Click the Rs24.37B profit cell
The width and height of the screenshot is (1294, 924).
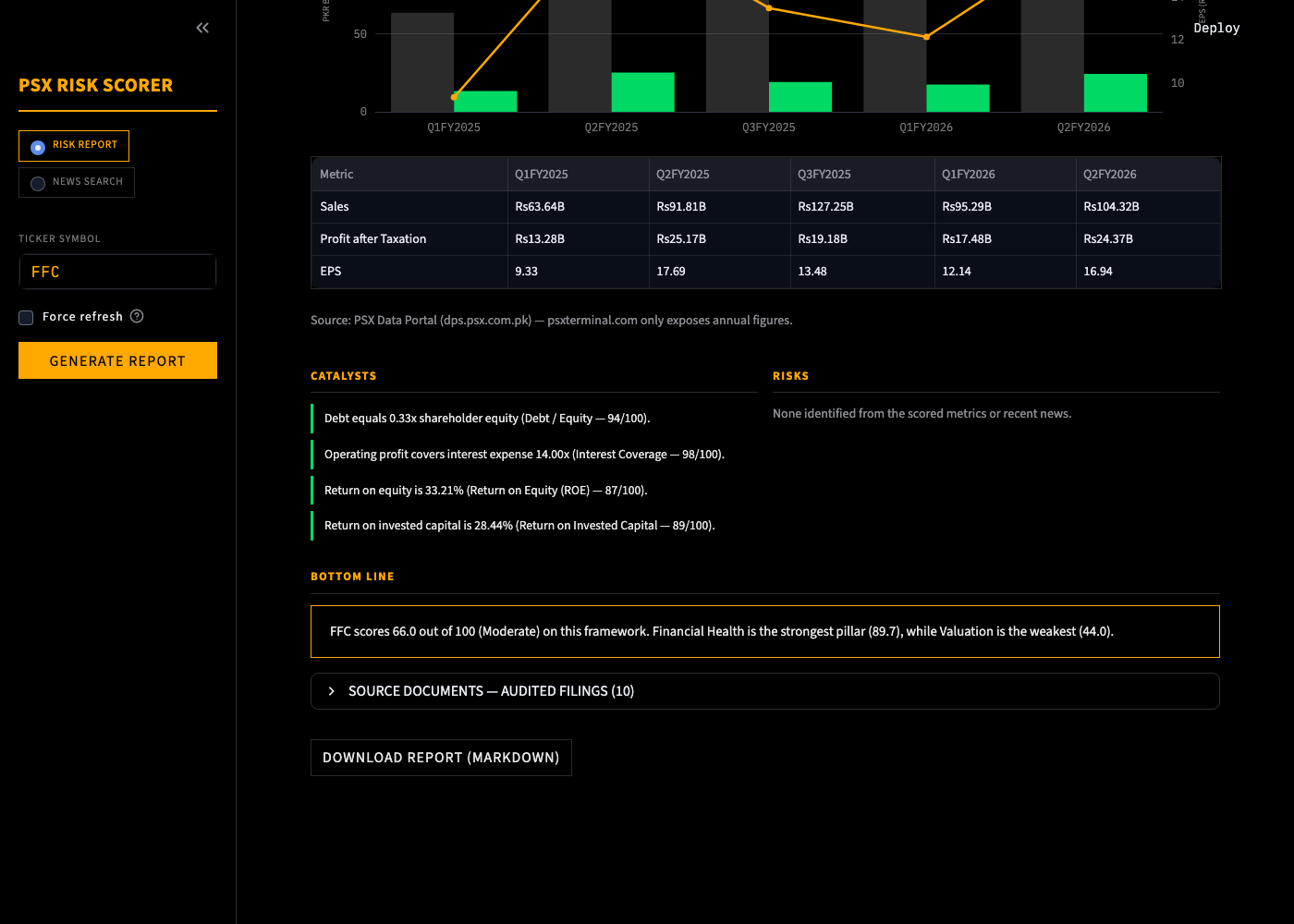[x=1148, y=239]
